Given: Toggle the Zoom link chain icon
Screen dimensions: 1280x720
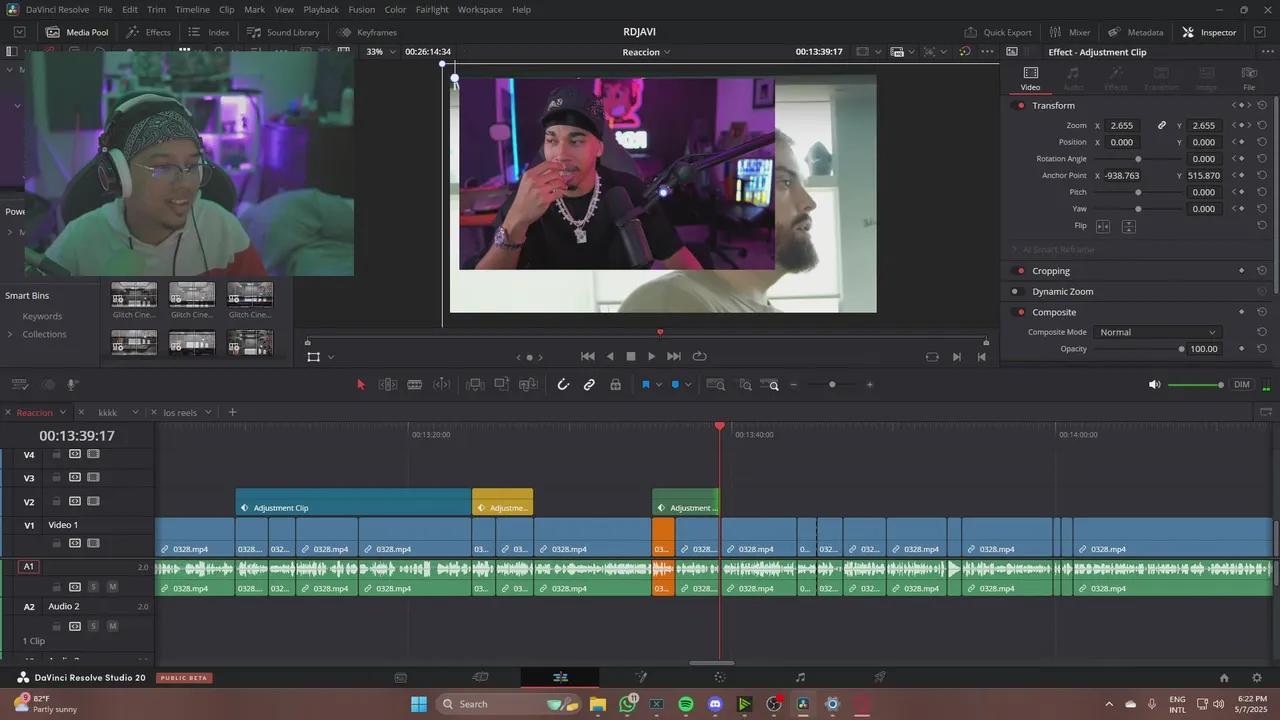Looking at the screenshot, I should pos(1162,126).
